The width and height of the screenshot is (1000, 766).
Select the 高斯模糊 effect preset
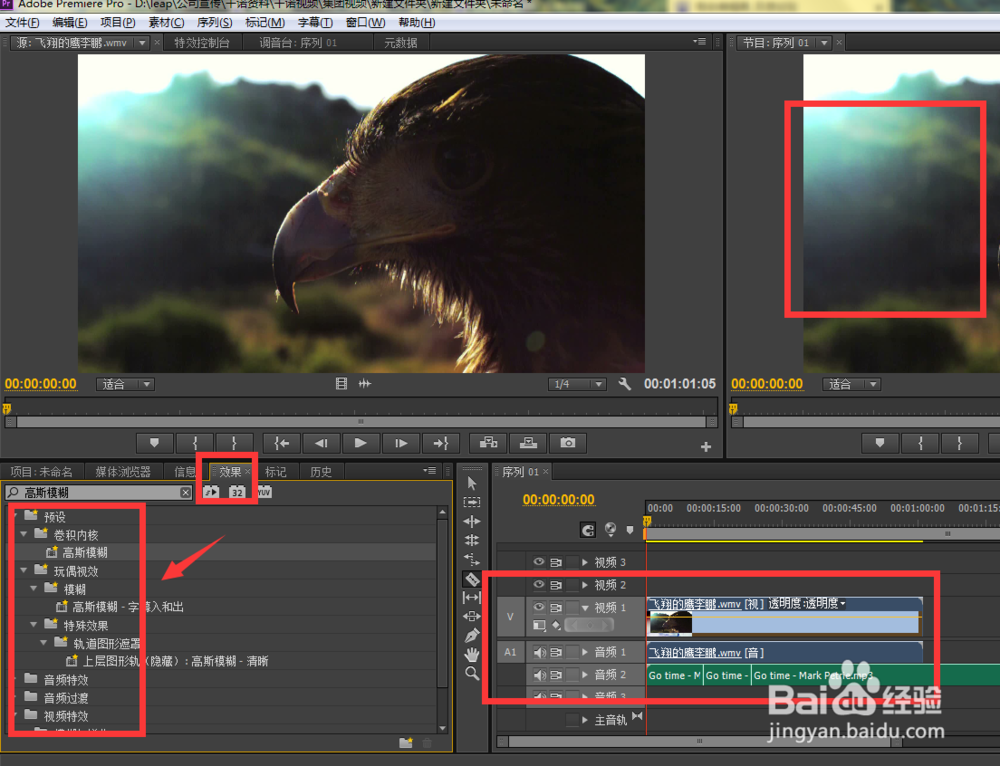[85, 552]
